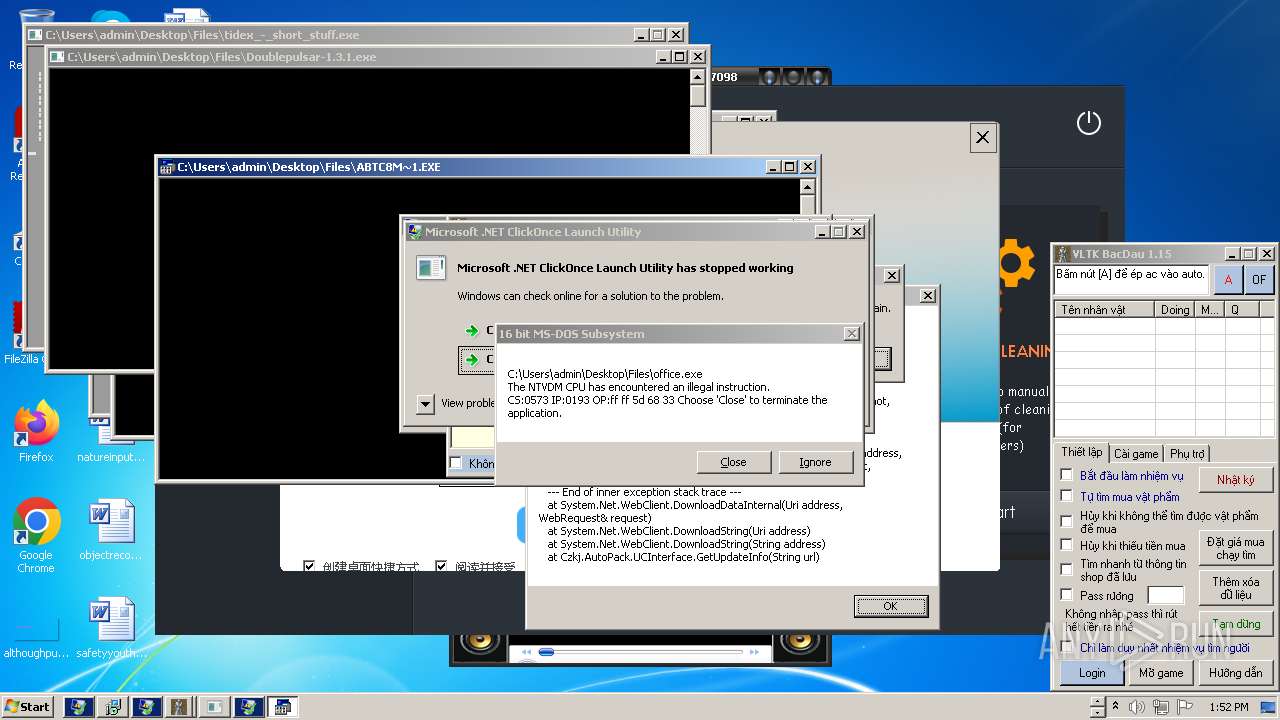Enable the Pass rương checkbox
The image size is (1280, 720).
pos(1067,594)
